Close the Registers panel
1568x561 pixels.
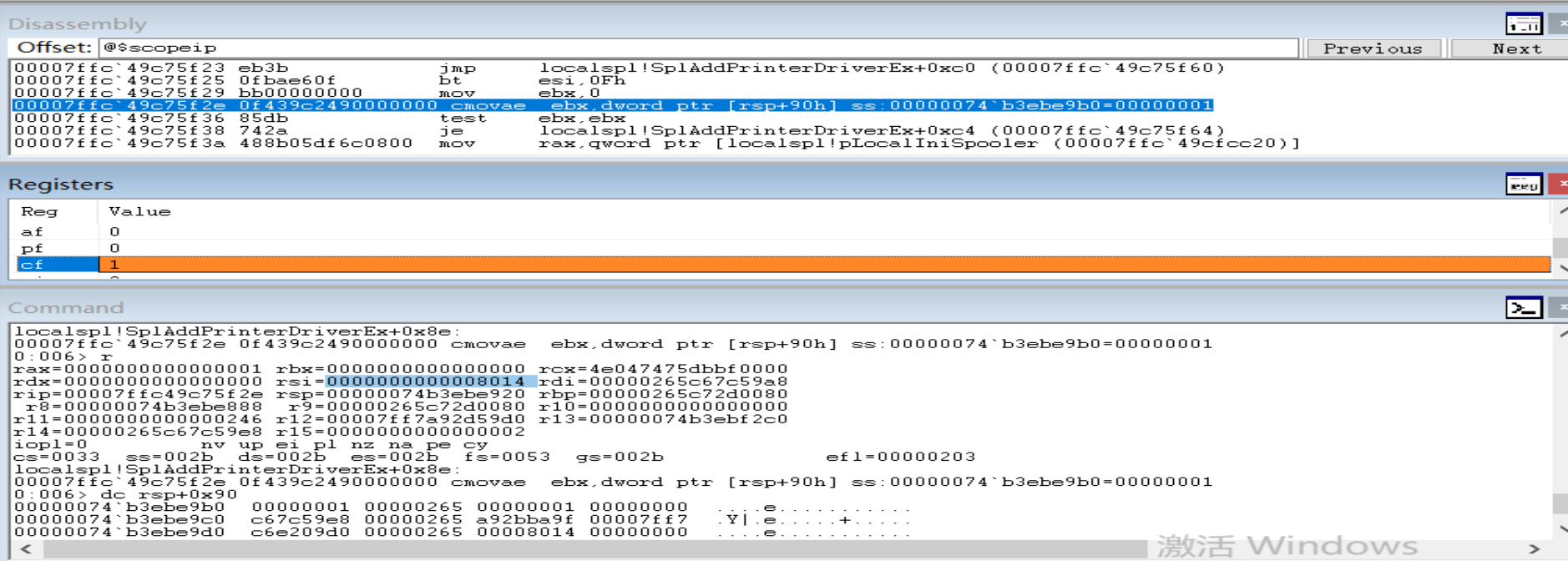1559,184
